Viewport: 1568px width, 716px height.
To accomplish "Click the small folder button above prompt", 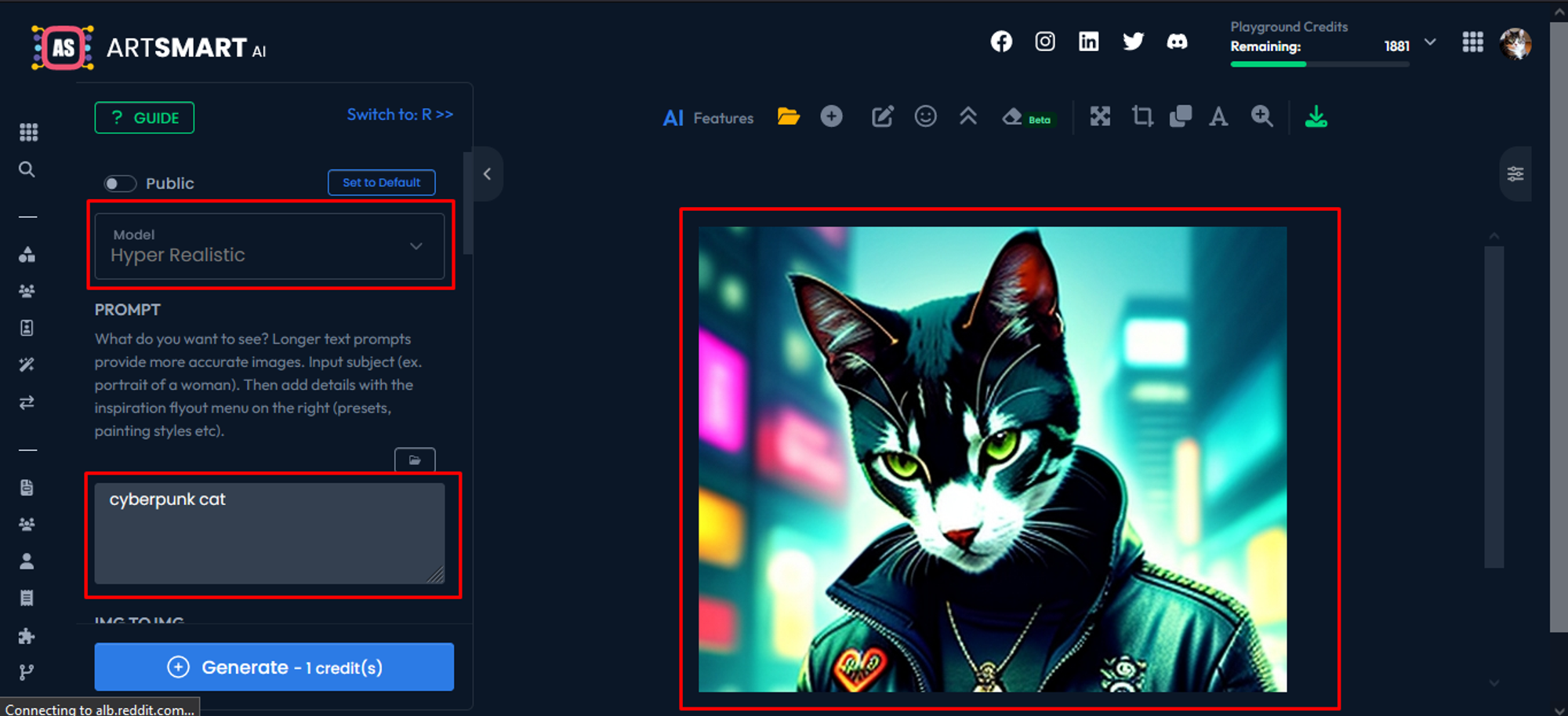I will pos(415,460).
